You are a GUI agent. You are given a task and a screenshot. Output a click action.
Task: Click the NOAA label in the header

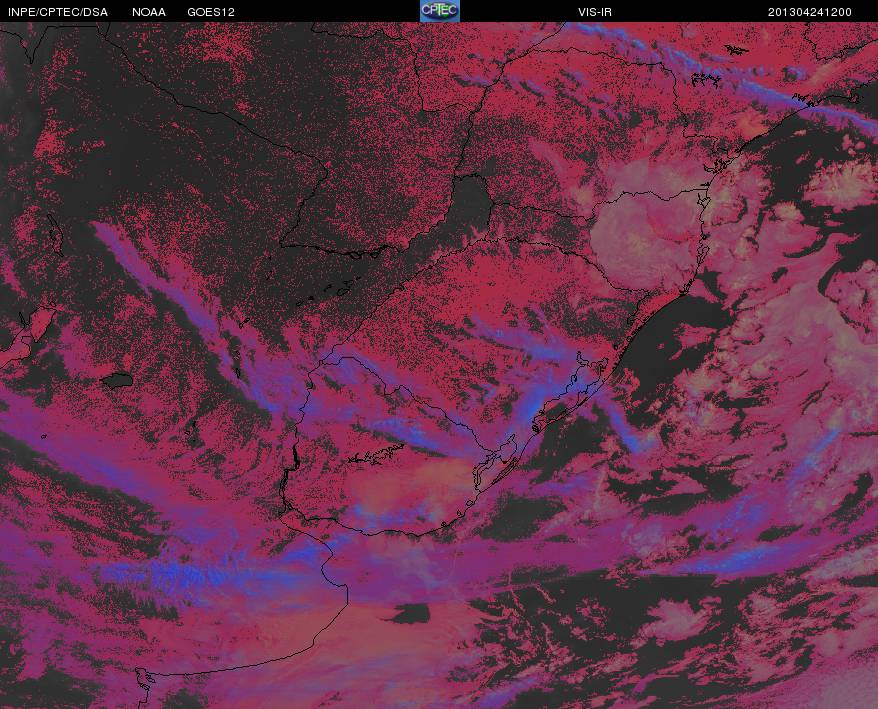pos(149,12)
